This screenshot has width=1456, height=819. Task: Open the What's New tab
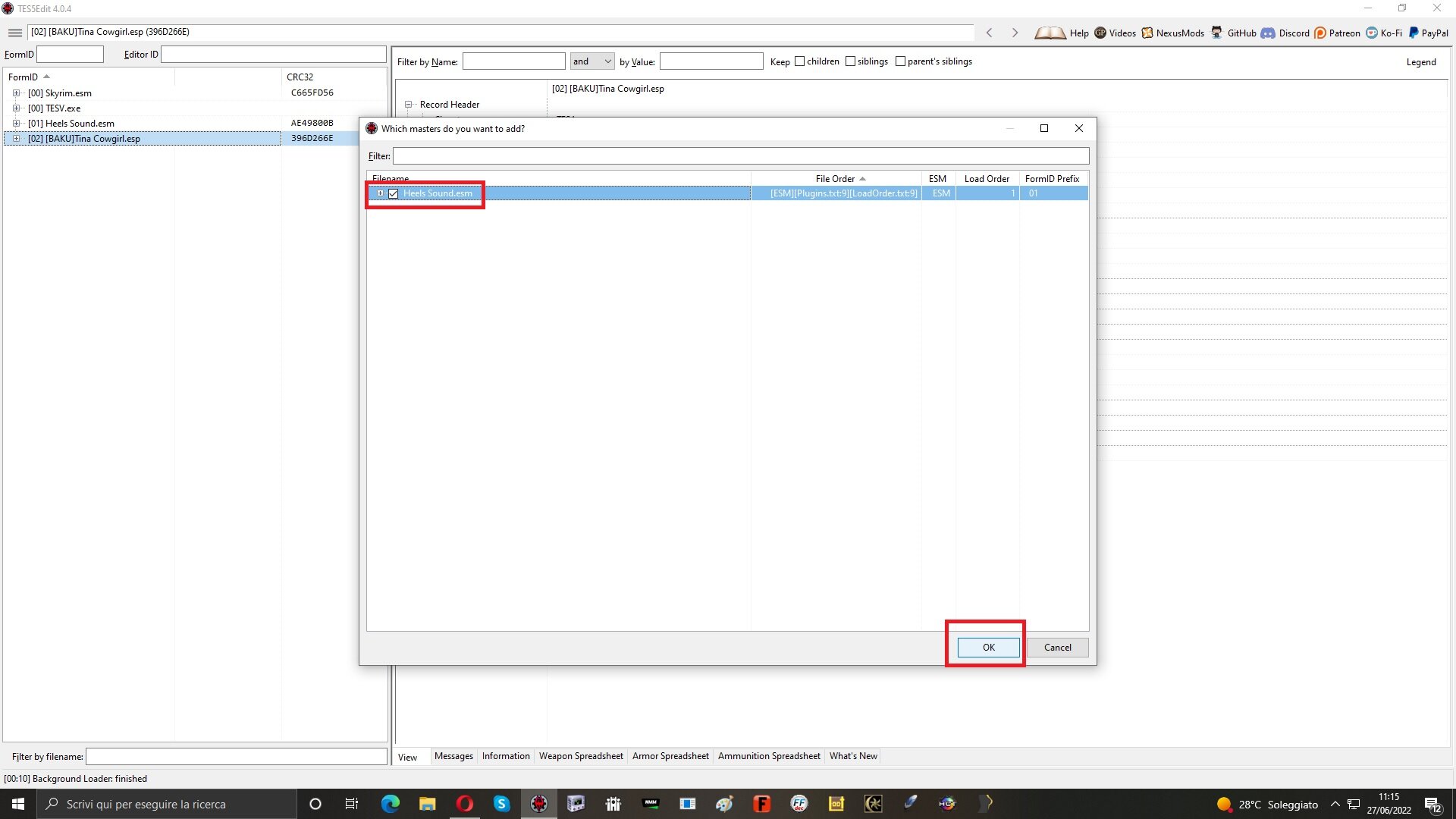point(853,756)
